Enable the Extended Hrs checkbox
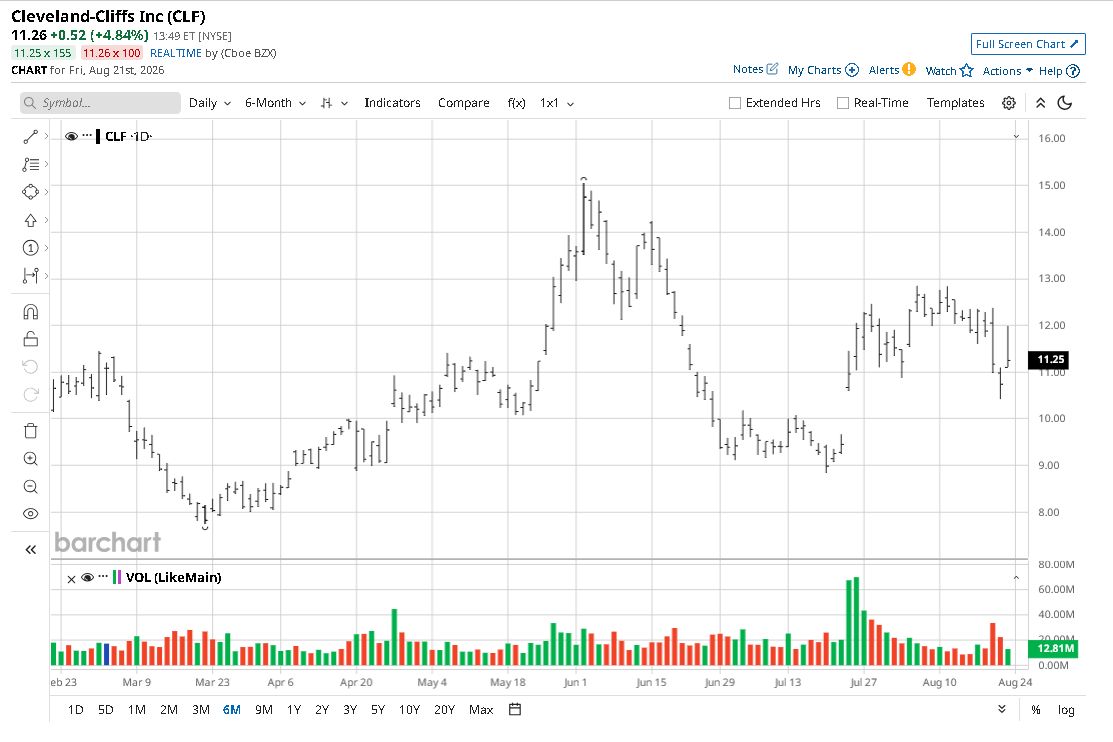 (x=735, y=103)
